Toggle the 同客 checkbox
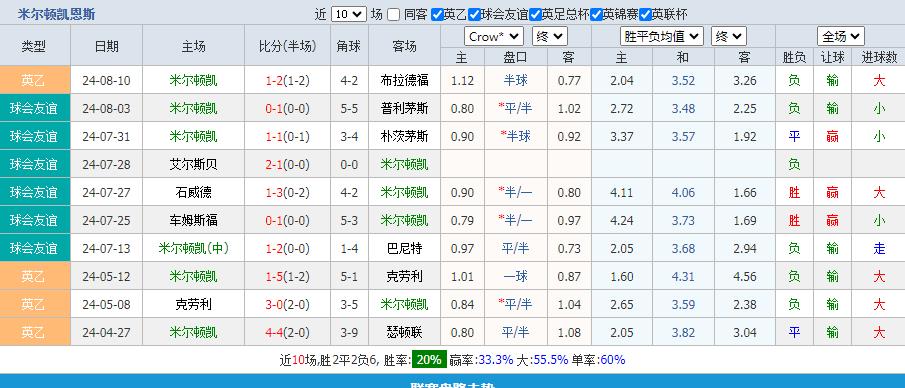 click(x=393, y=14)
